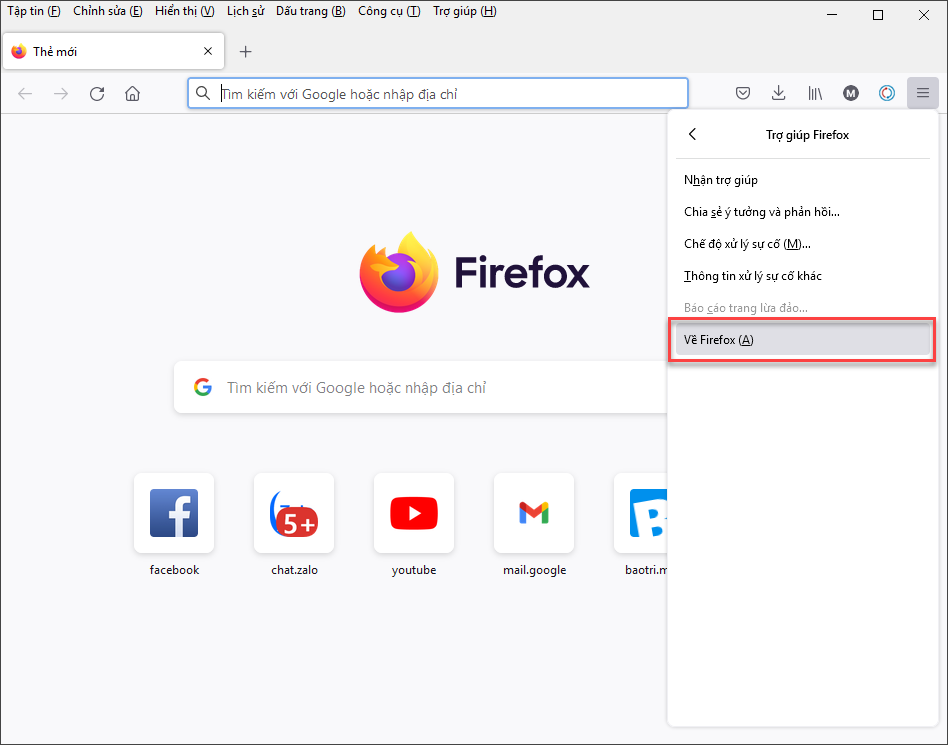Image resolution: width=948 pixels, height=745 pixels.
Task: Click the circular extension icon in toolbar
Action: [x=887, y=93]
